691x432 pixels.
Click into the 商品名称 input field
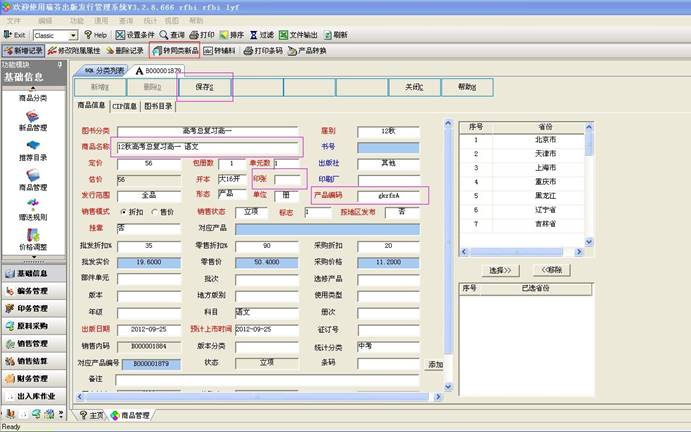point(207,147)
